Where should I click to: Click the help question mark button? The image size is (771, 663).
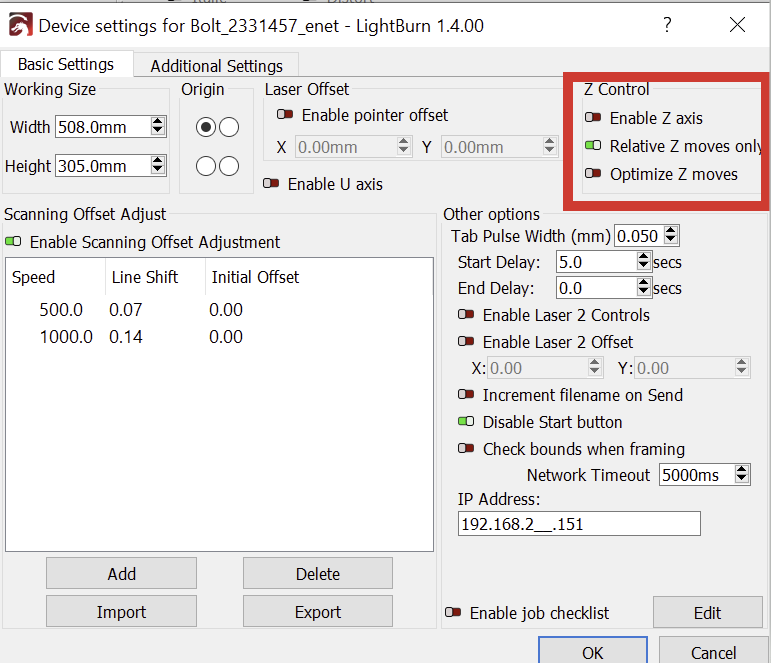[667, 25]
